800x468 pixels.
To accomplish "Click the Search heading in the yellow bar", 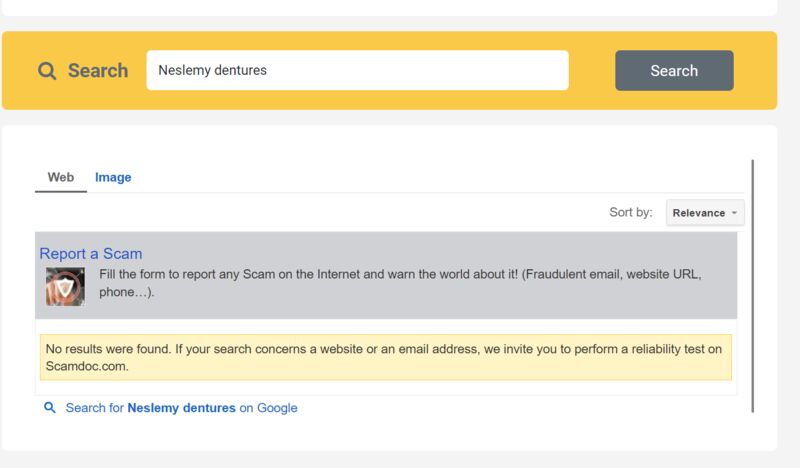I will tap(98, 70).
